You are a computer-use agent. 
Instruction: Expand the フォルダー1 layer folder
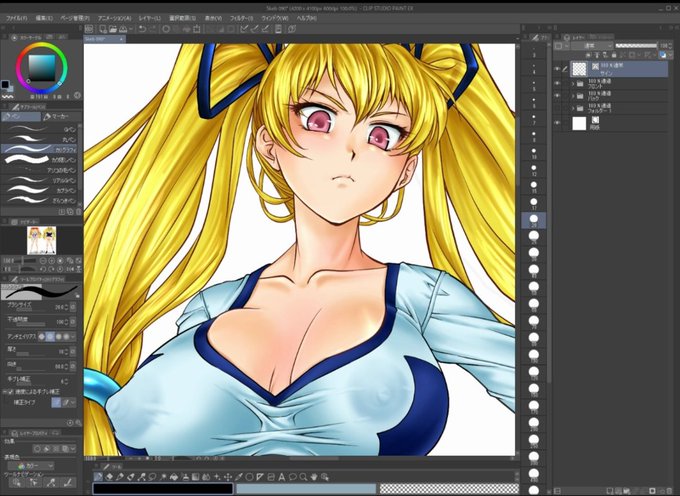[572, 108]
